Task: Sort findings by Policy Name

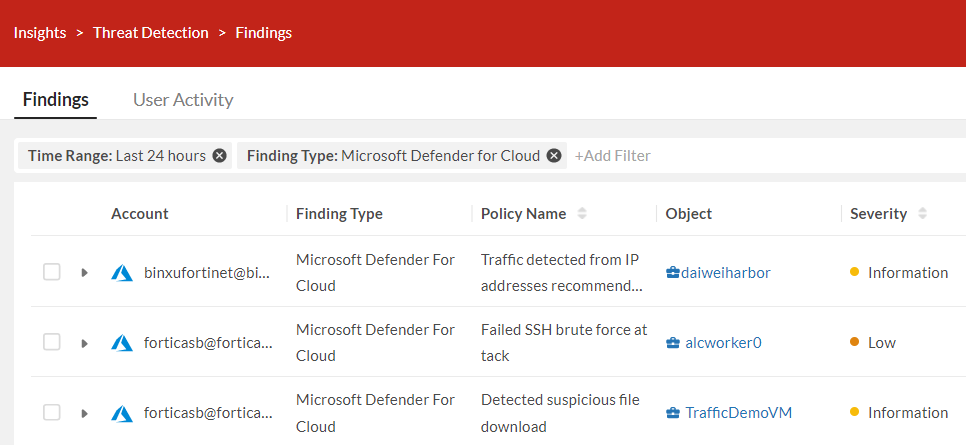Action: (x=582, y=214)
